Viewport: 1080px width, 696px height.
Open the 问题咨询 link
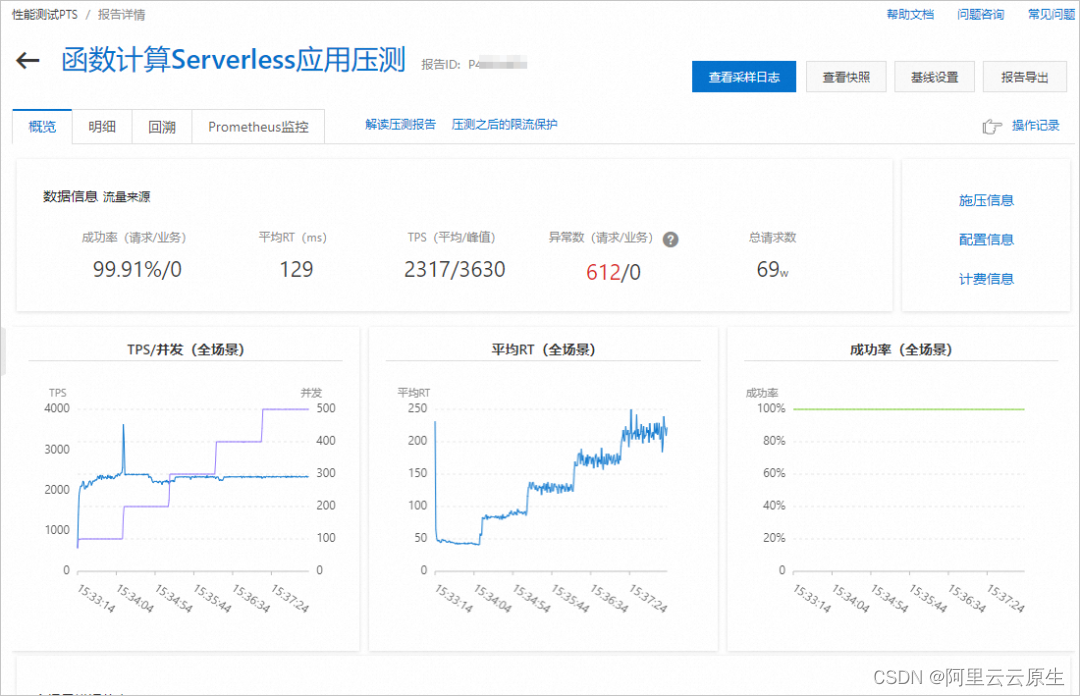pyautogui.click(x=980, y=14)
